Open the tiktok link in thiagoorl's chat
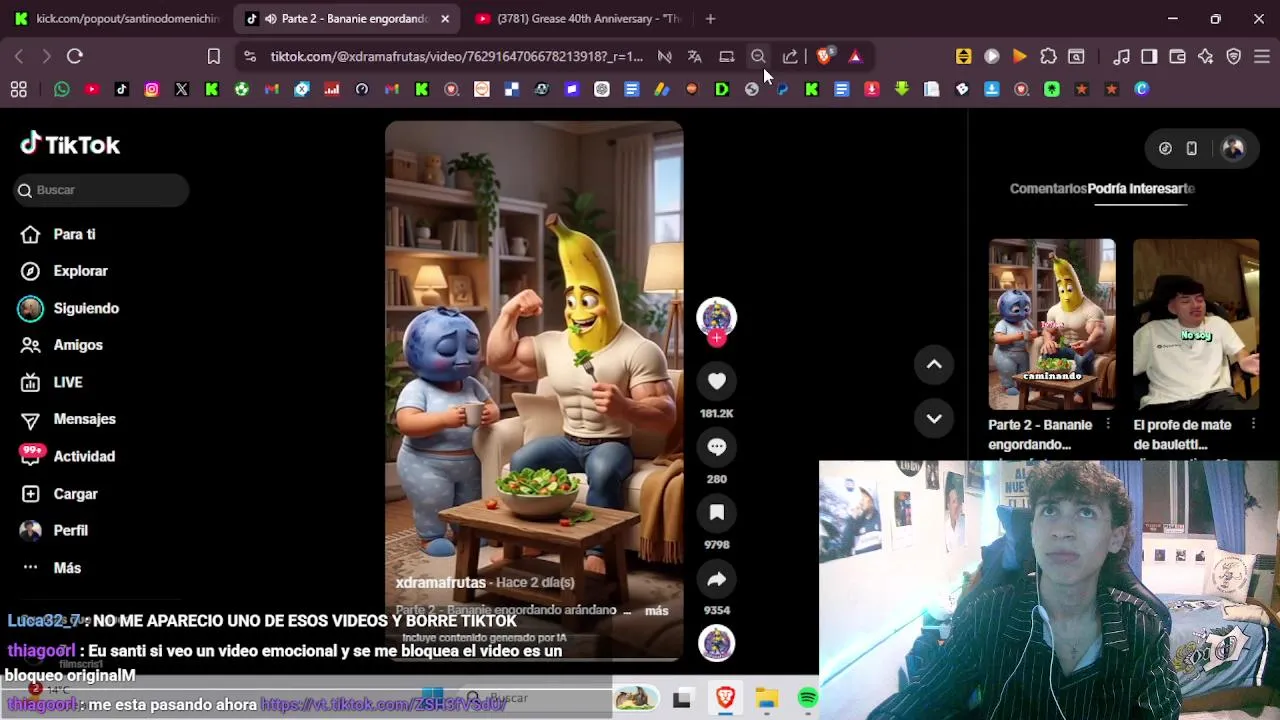This screenshot has width=1280, height=720. pos(384,704)
